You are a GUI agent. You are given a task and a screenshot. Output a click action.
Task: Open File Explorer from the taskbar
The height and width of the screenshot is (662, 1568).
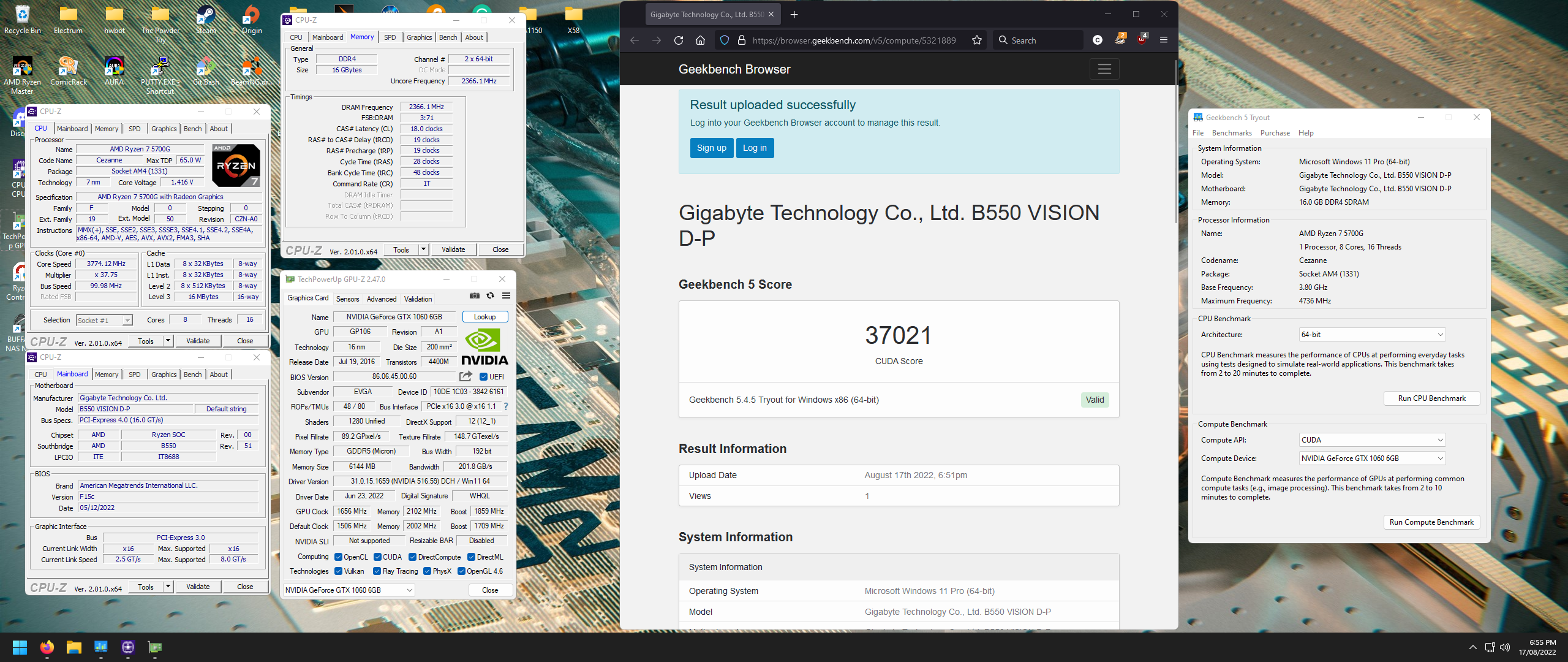[x=74, y=647]
